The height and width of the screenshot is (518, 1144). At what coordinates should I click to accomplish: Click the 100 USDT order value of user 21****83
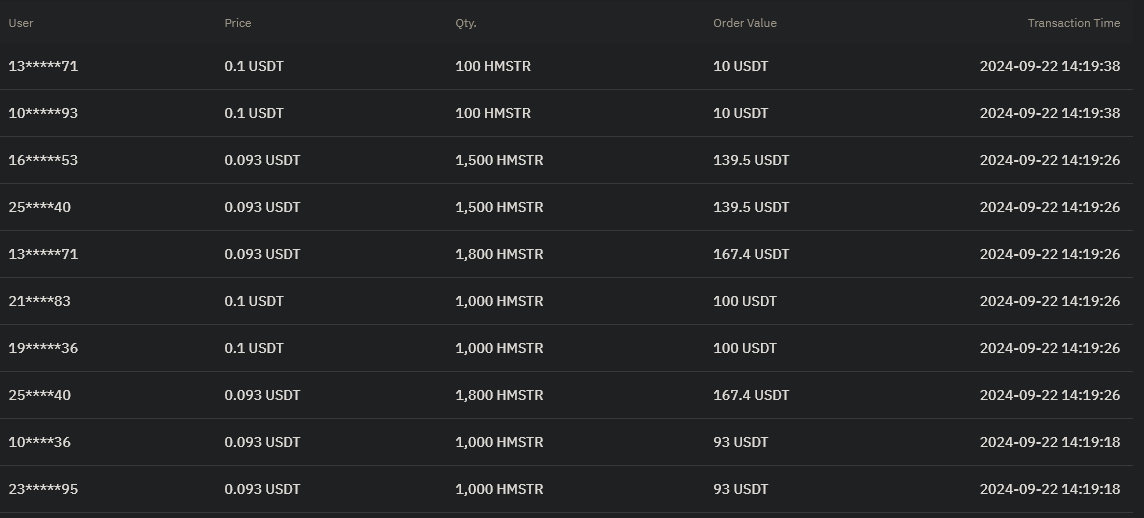(x=745, y=301)
